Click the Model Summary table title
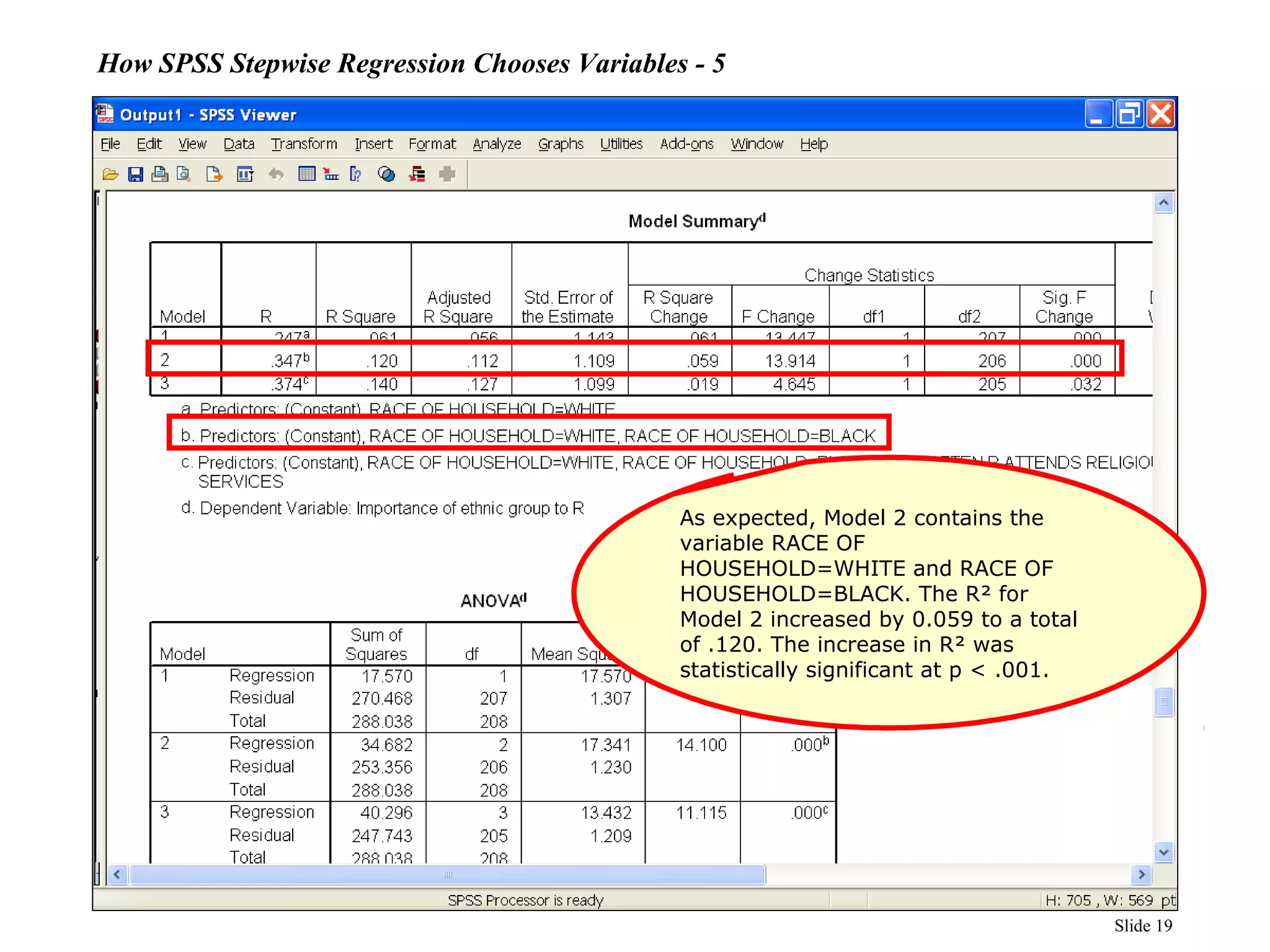 697,221
